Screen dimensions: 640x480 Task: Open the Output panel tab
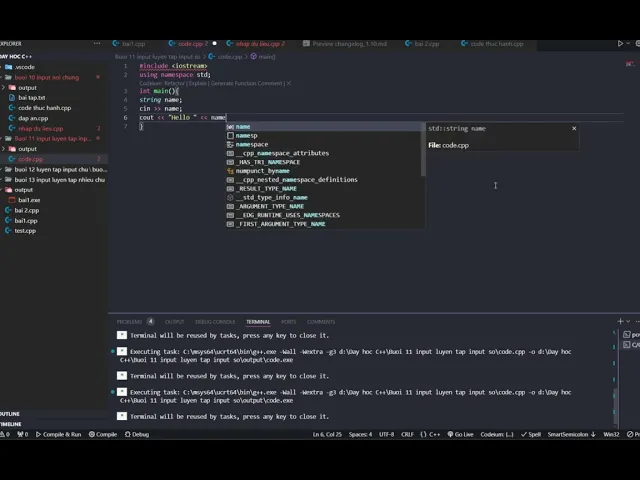coord(174,322)
